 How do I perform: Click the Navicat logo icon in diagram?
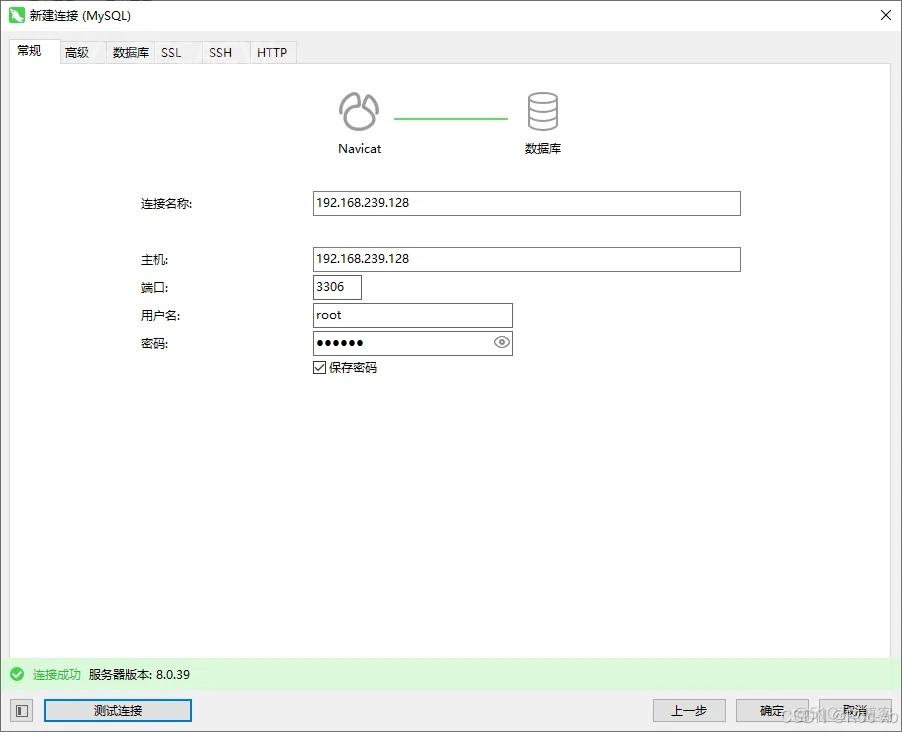(x=359, y=112)
